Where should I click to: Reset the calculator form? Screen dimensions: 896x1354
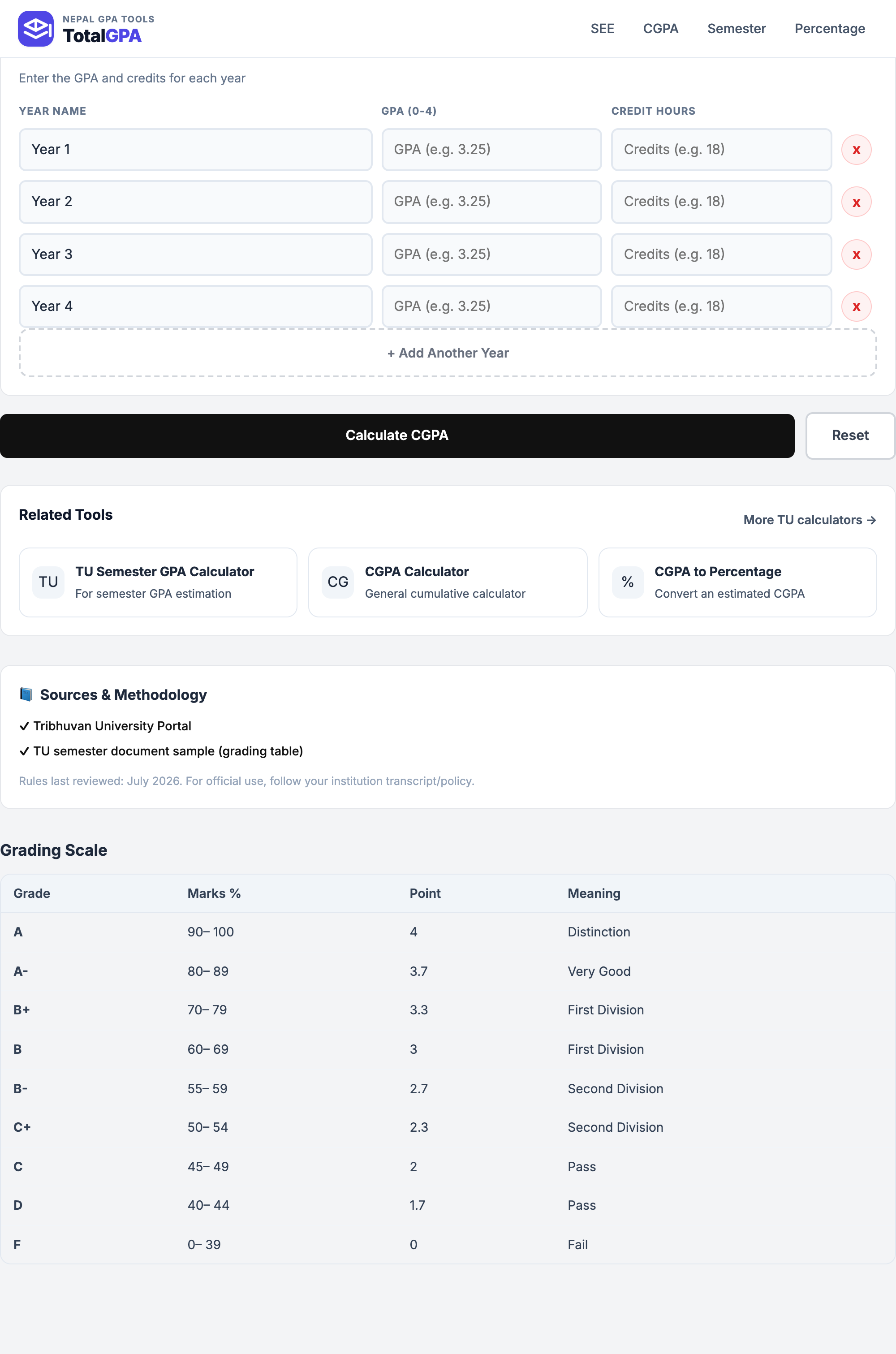[x=850, y=436]
